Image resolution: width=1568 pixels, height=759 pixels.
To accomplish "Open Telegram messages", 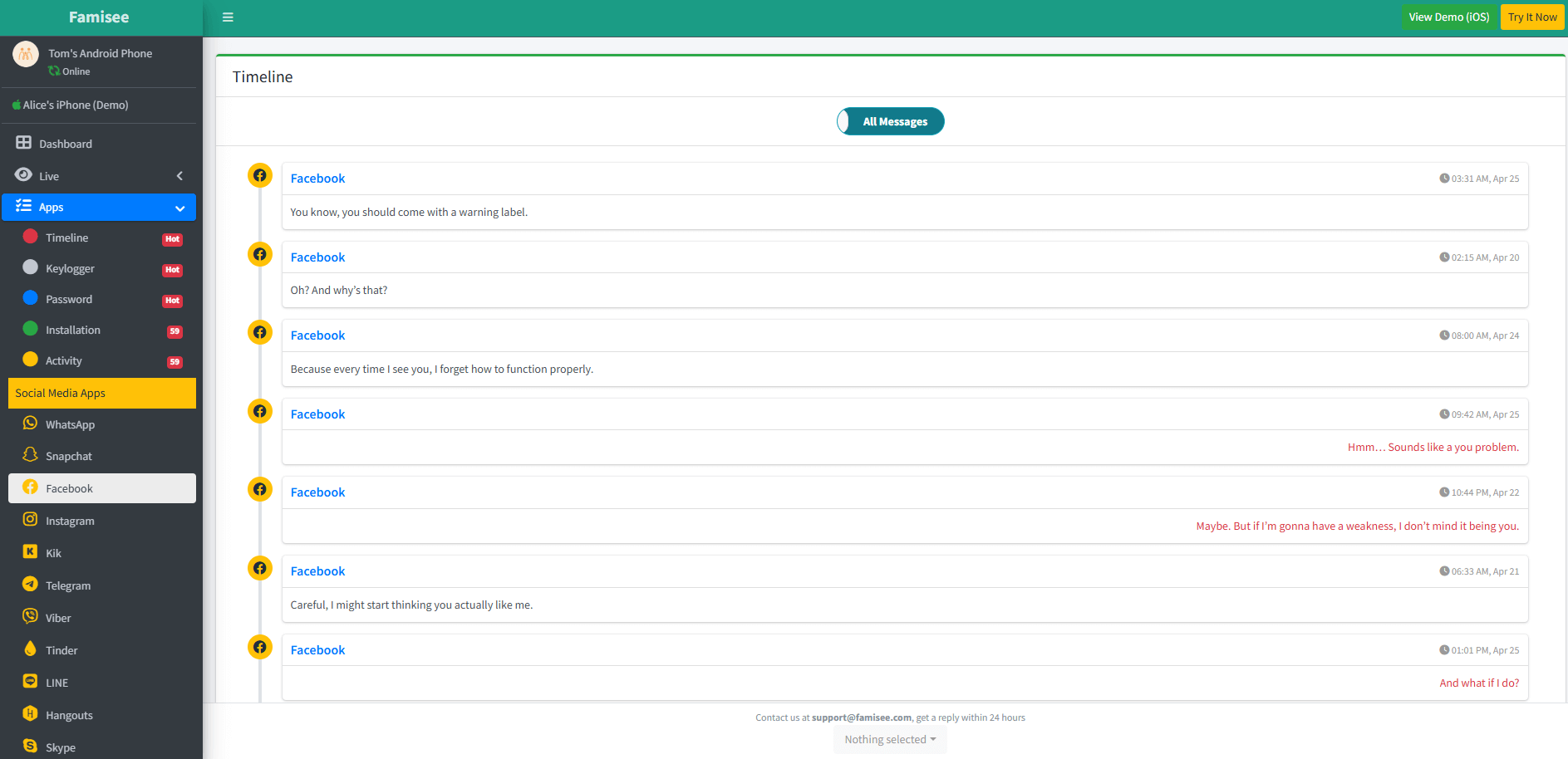I will (x=101, y=585).
